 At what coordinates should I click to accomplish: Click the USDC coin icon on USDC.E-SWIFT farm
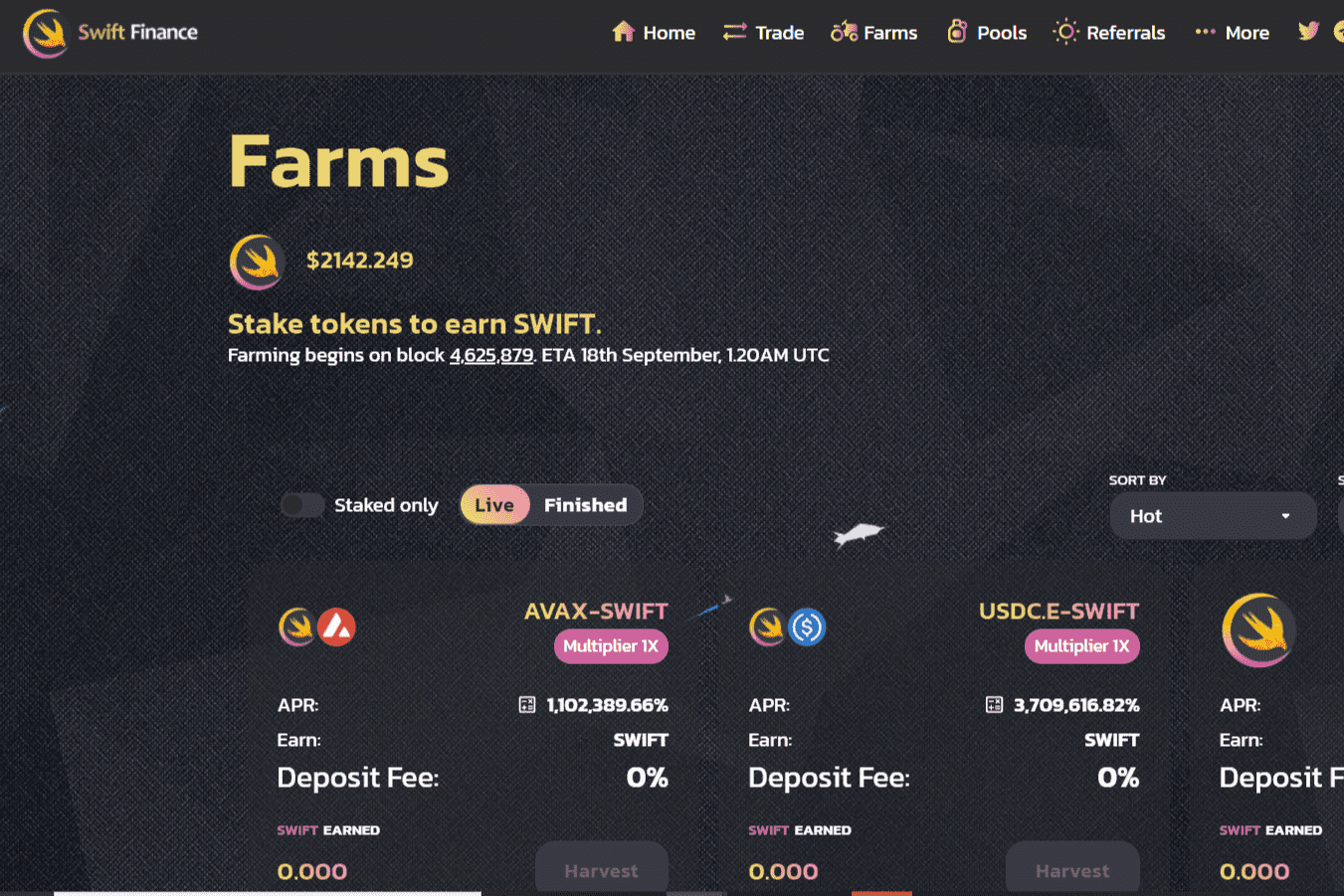tap(808, 627)
